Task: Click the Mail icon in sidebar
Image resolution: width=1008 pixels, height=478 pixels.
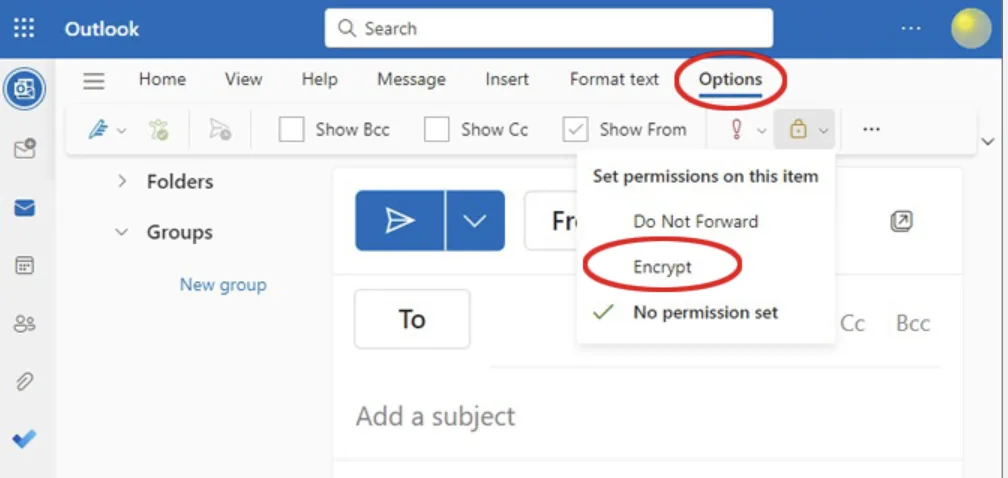Action: pyautogui.click(x=24, y=208)
